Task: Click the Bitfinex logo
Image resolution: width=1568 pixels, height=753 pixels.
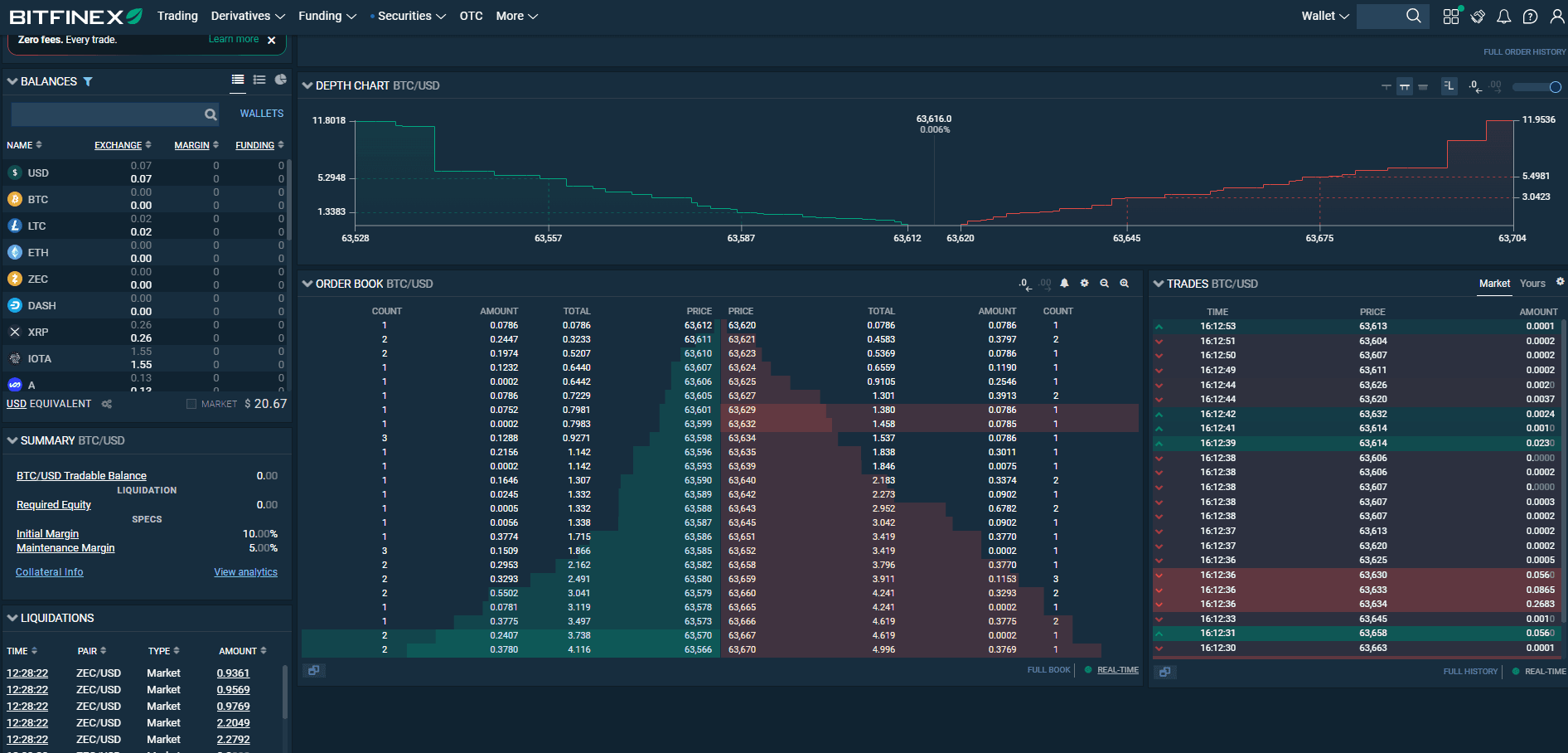Action: (x=75, y=17)
